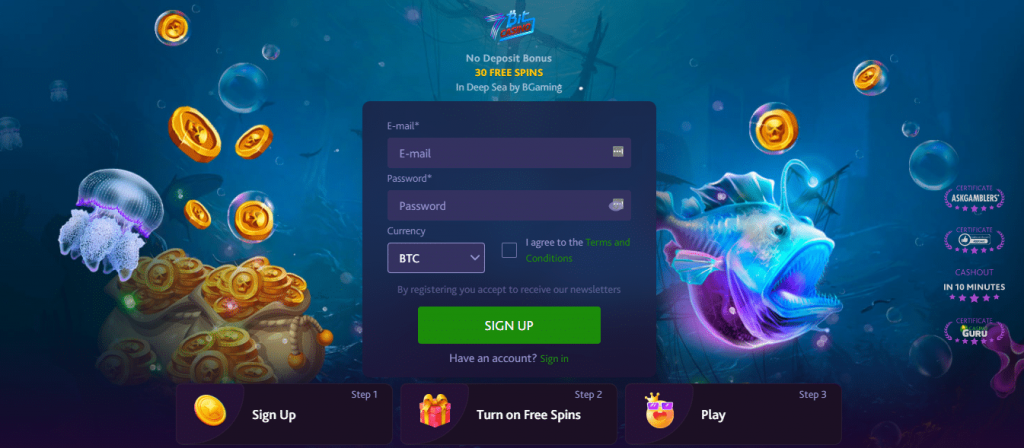Open the Sign in link
Viewport: 1024px width, 448px height.
(x=554, y=359)
